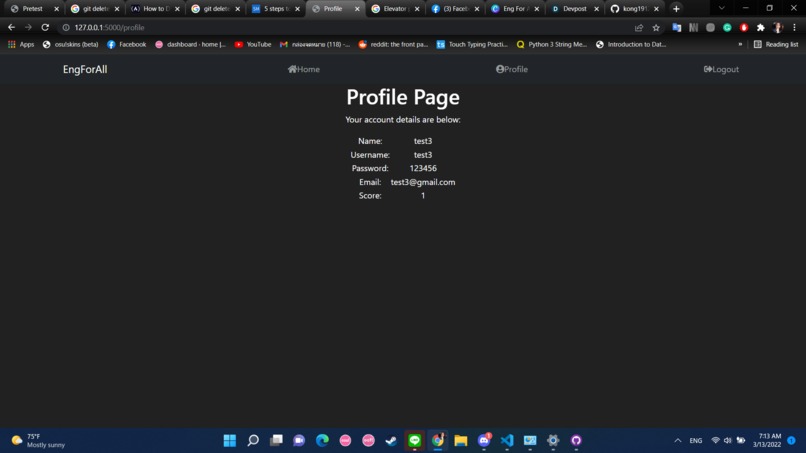Click the share page icon in address bar
Image resolution: width=806 pixels, height=453 pixels.
click(639, 28)
